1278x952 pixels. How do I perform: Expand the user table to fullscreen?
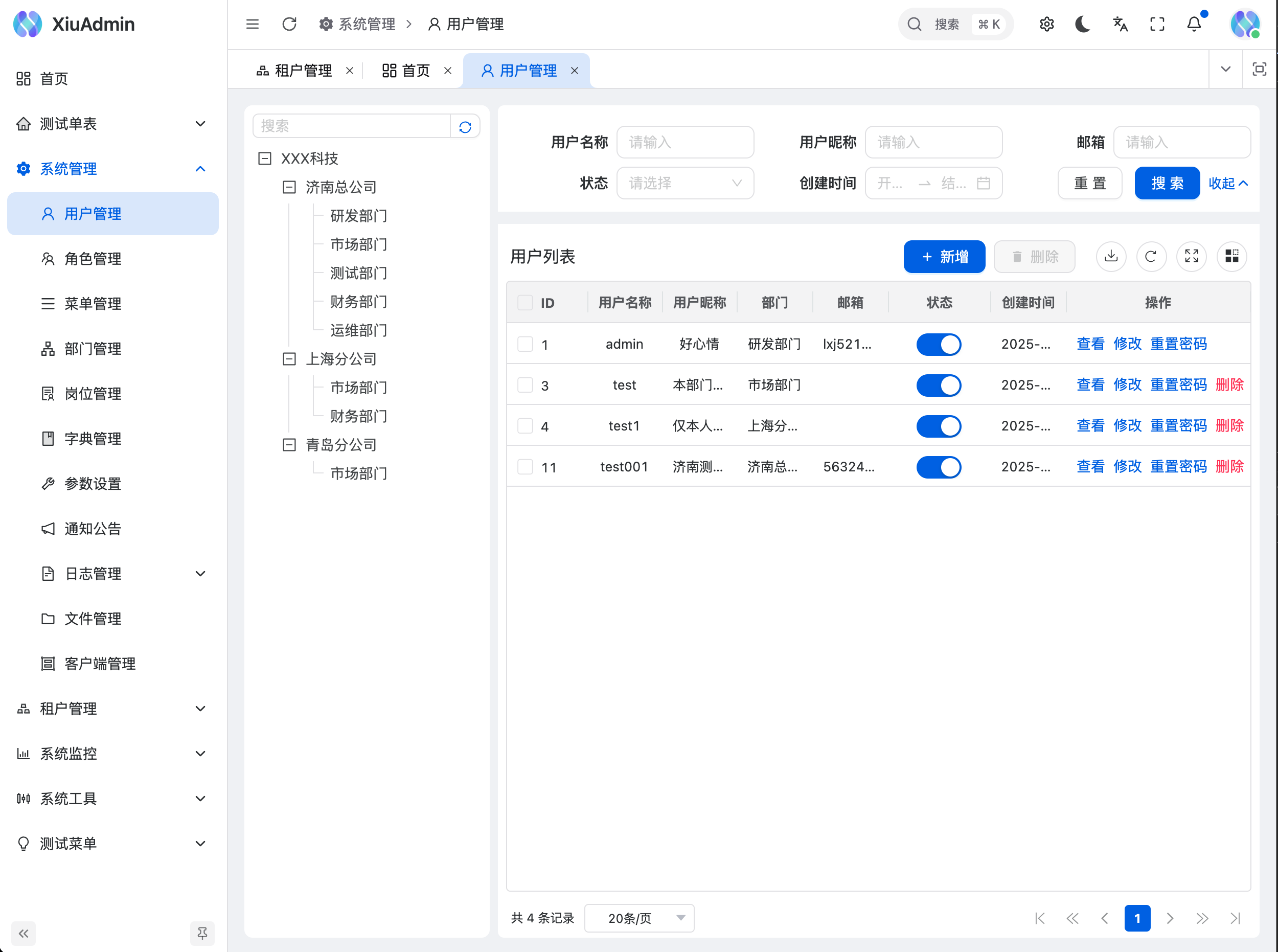coord(1192,257)
